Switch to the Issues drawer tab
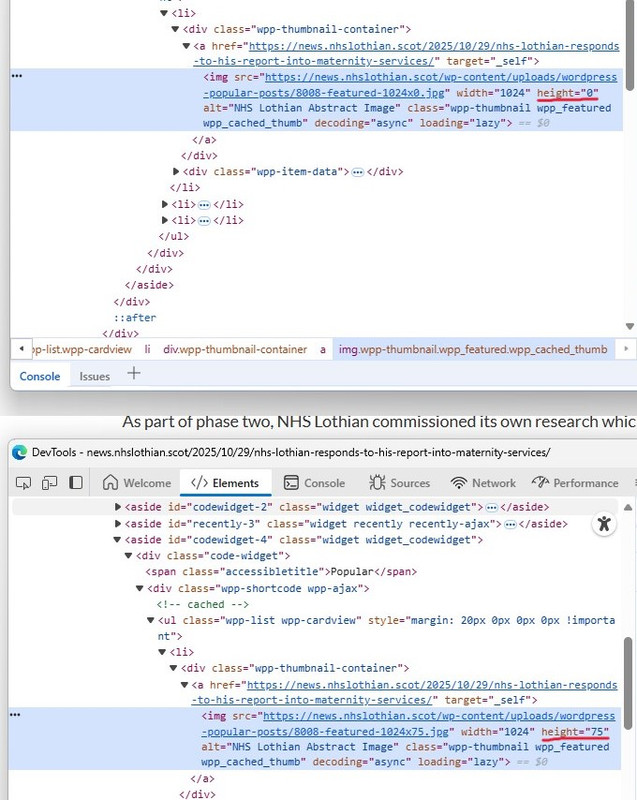637x800 pixels. [x=95, y=377]
